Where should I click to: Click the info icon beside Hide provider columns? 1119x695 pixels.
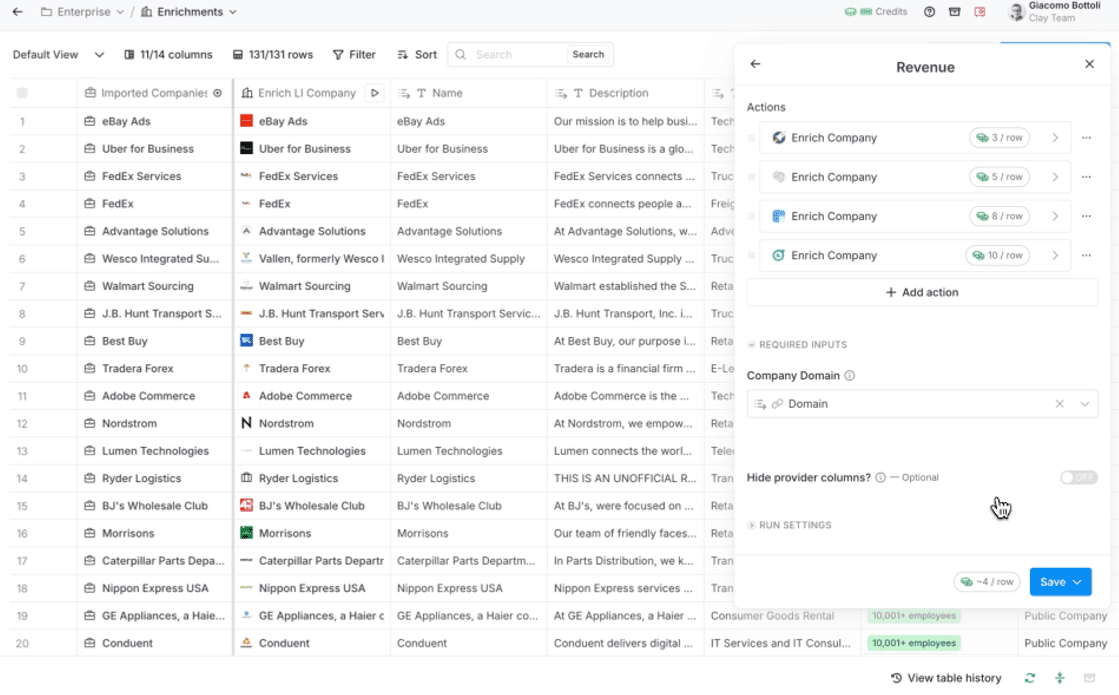[x=881, y=477]
